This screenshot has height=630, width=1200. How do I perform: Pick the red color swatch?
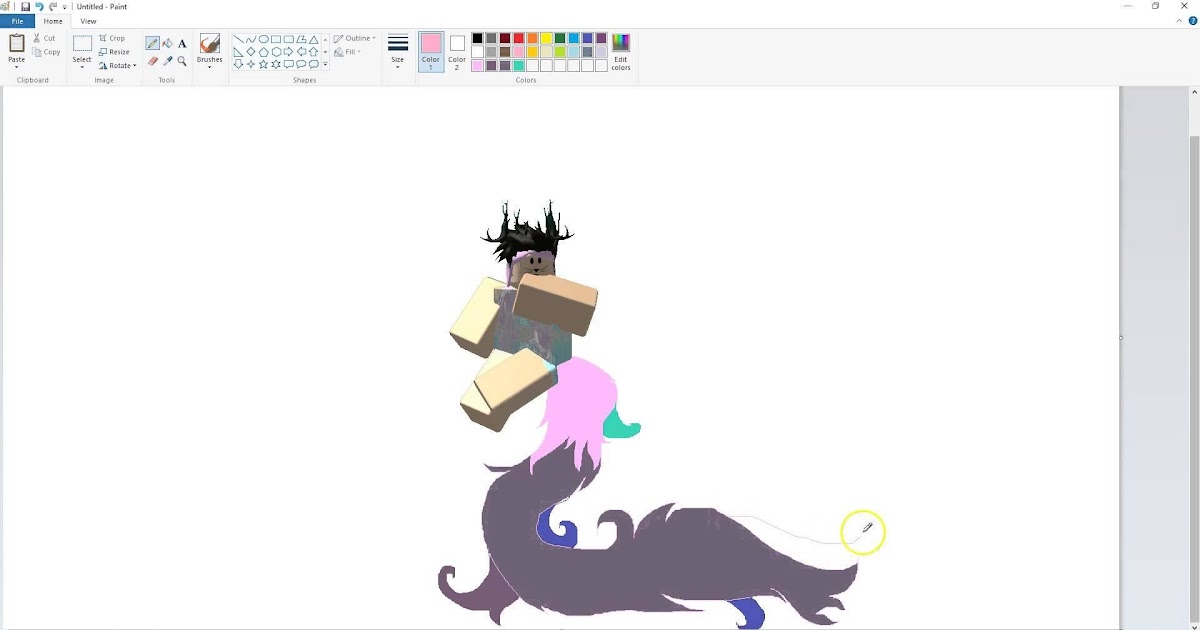519,38
